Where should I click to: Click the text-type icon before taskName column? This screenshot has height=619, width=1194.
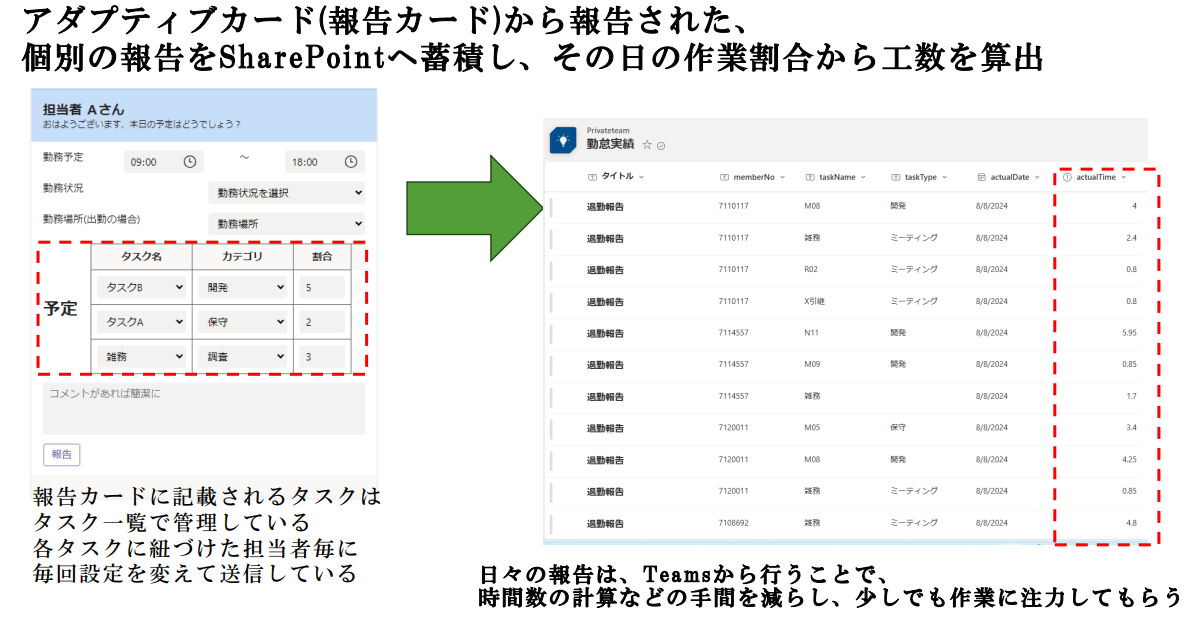click(x=810, y=177)
